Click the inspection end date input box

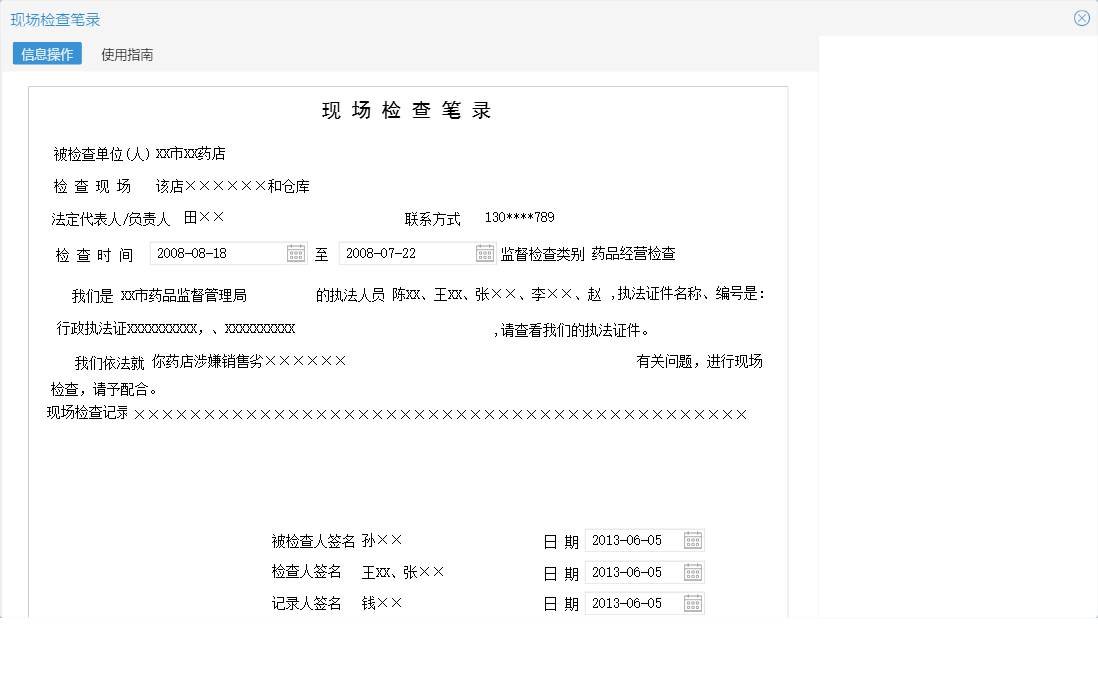click(x=400, y=253)
